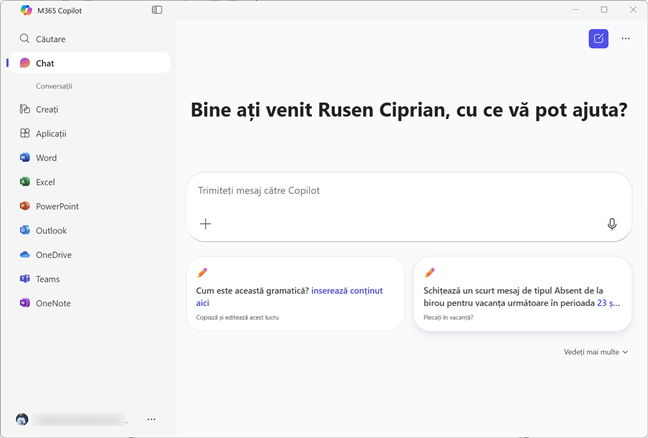This screenshot has width=648, height=438.
Task: Click the pencil icon on the grammar card
Action: tap(202, 273)
